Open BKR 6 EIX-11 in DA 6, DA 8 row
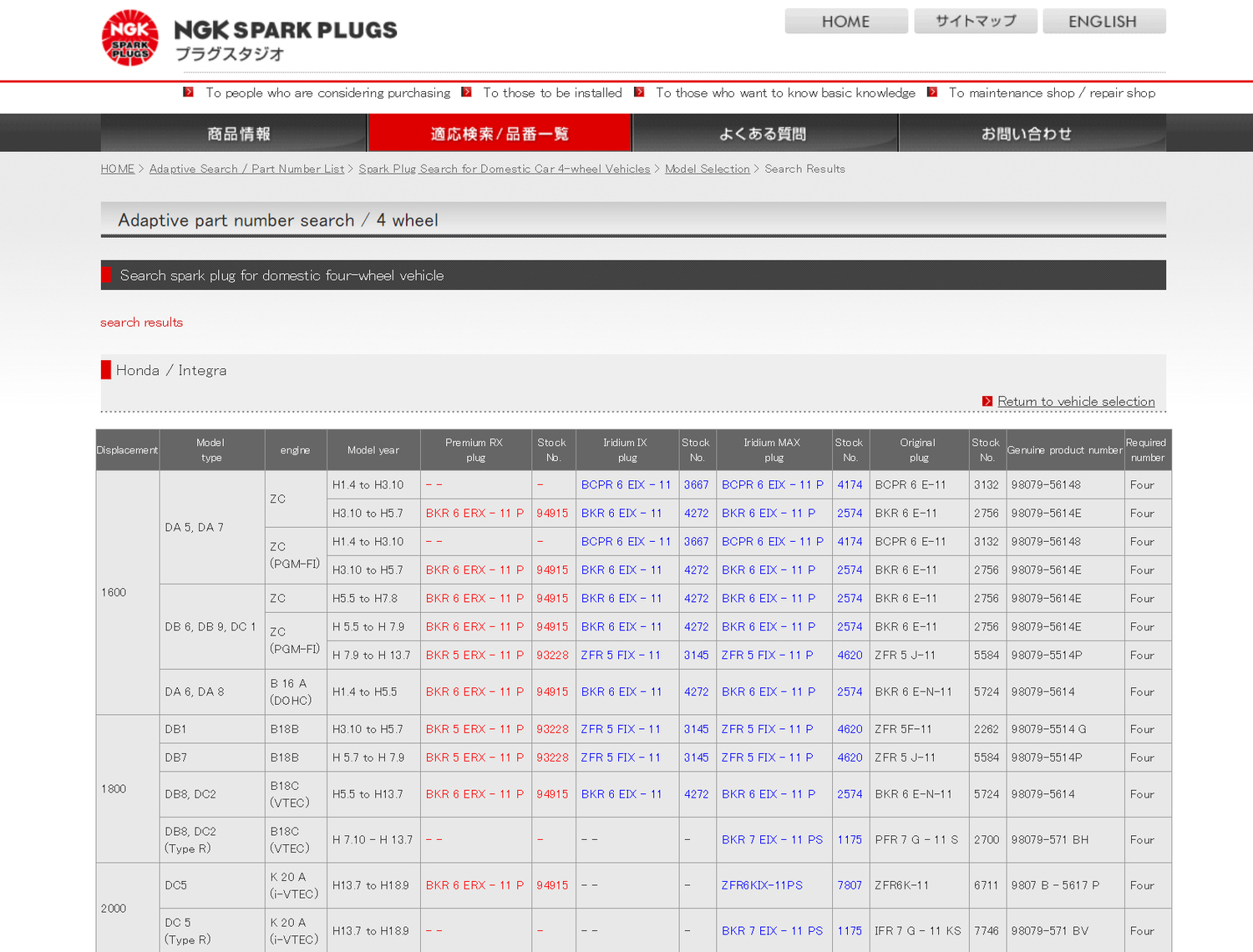Image resolution: width=1253 pixels, height=952 pixels. click(621, 692)
